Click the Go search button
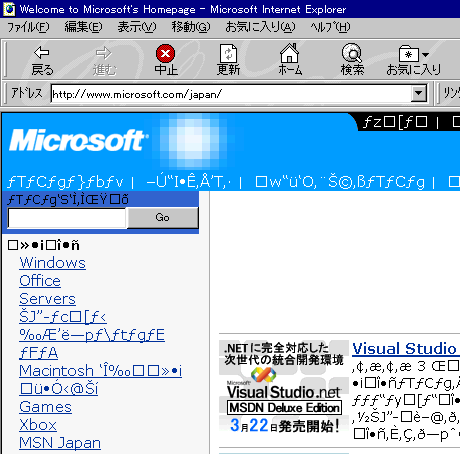 pyautogui.click(x=163, y=217)
